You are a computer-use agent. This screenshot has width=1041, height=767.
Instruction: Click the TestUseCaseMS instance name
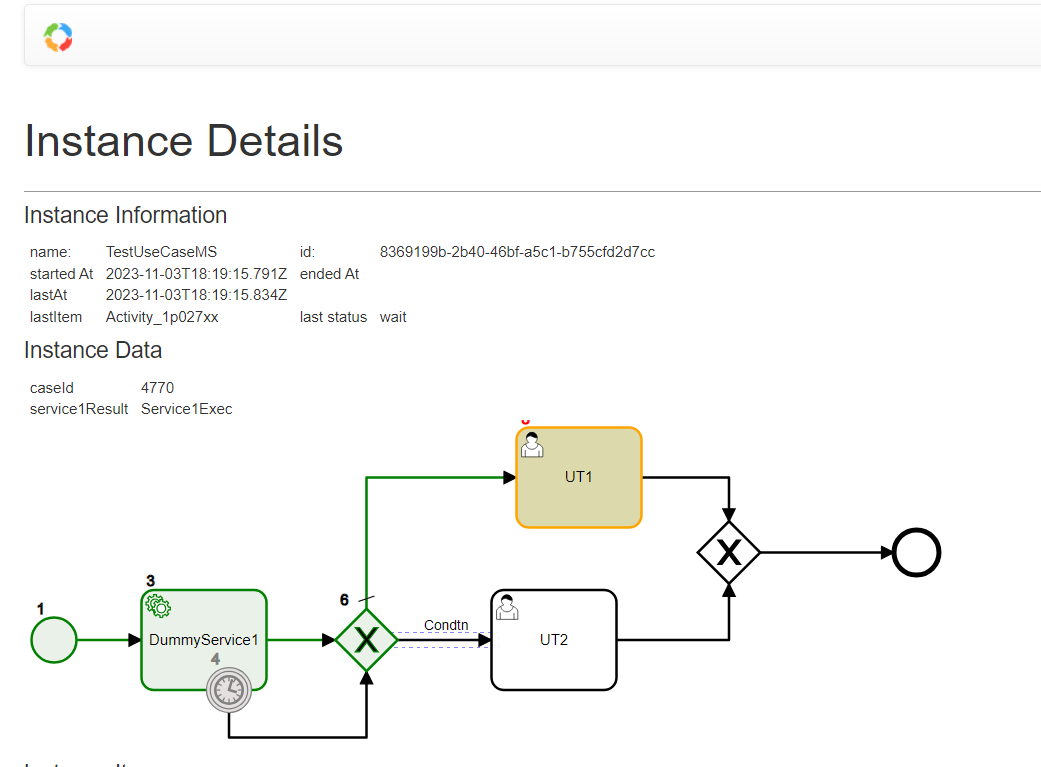pyautogui.click(x=159, y=252)
